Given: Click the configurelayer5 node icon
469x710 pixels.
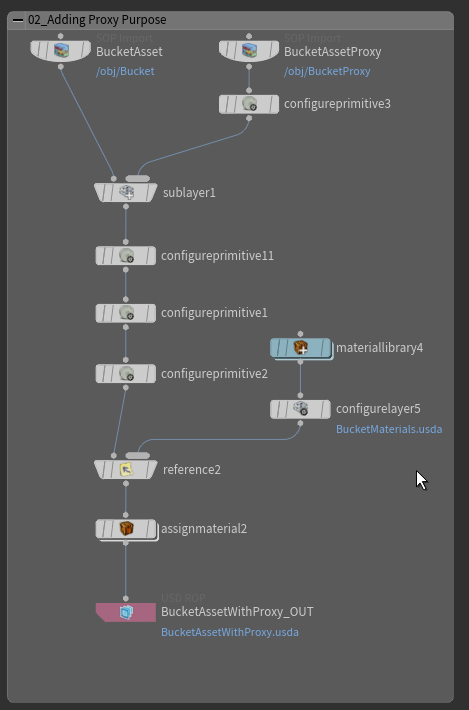Looking at the screenshot, I should (301, 409).
